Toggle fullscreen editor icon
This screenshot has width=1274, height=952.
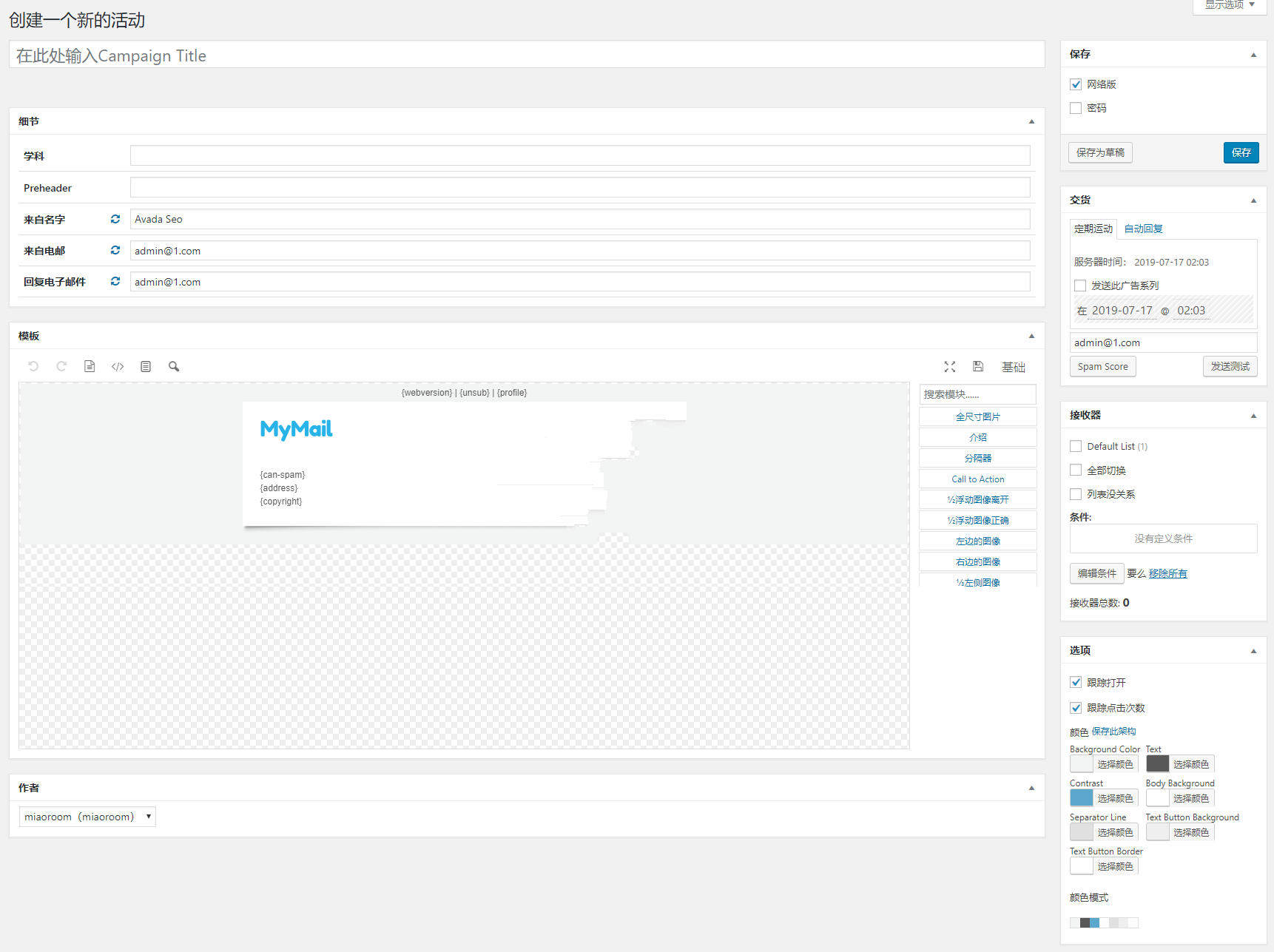pyautogui.click(x=950, y=367)
